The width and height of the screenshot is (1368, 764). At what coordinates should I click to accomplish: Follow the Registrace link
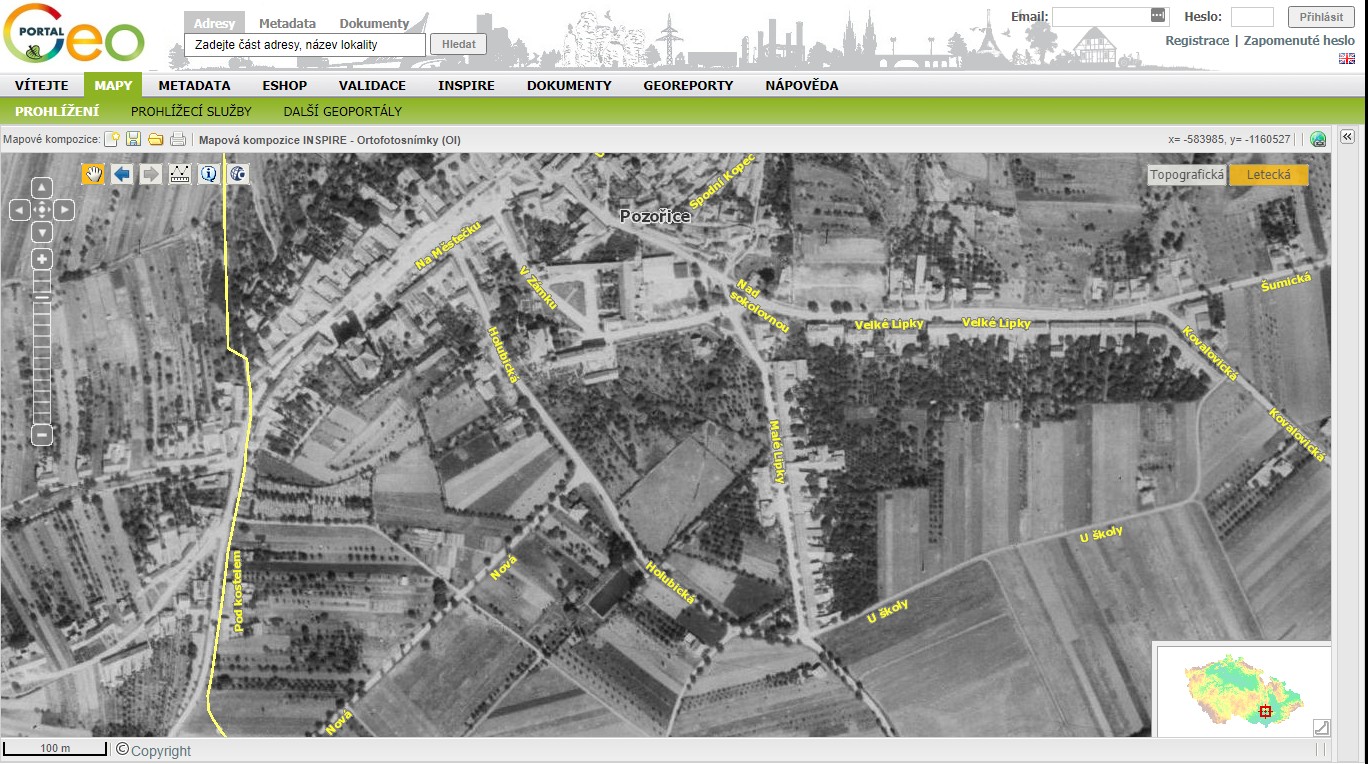pyautogui.click(x=1197, y=41)
